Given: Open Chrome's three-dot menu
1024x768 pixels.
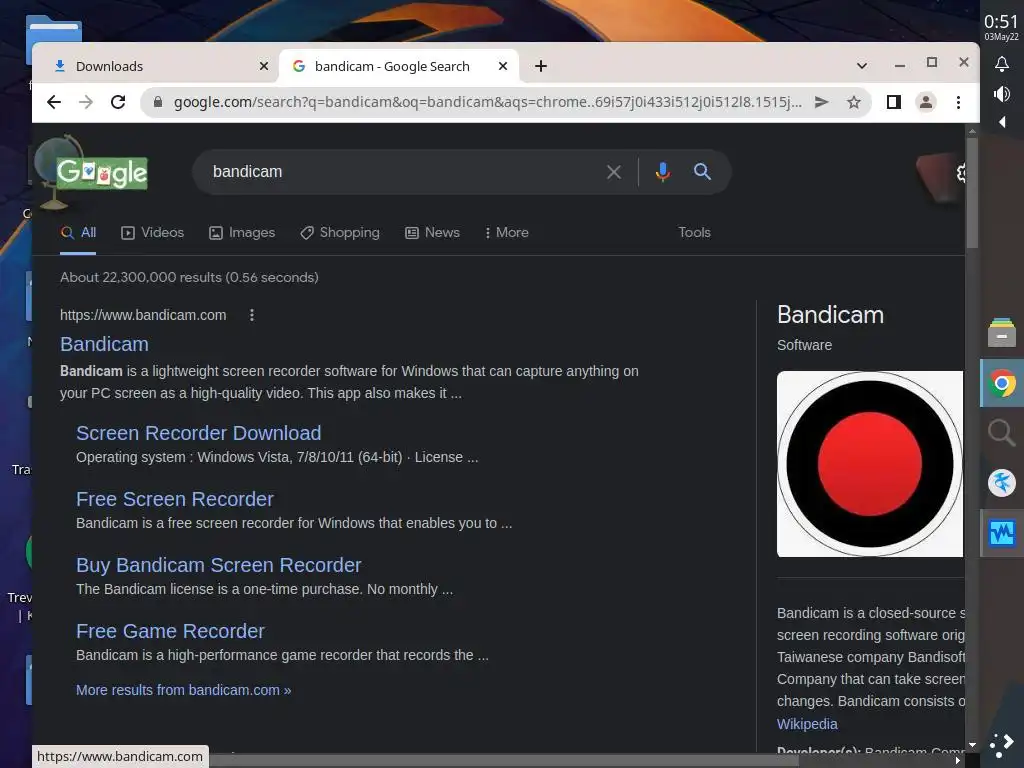Looking at the screenshot, I should click(958, 102).
